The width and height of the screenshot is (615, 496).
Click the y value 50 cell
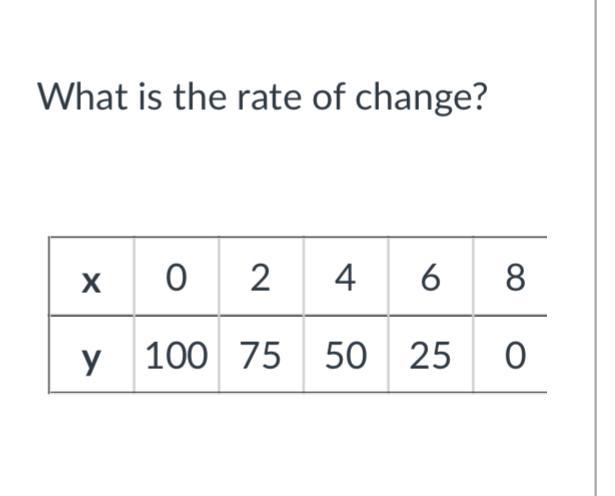pyautogui.click(x=346, y=354)
